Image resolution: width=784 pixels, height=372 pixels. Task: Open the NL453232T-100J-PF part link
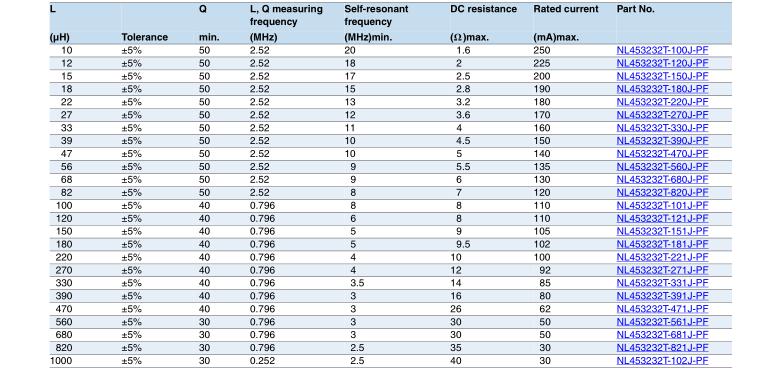[x=662, y=50]
